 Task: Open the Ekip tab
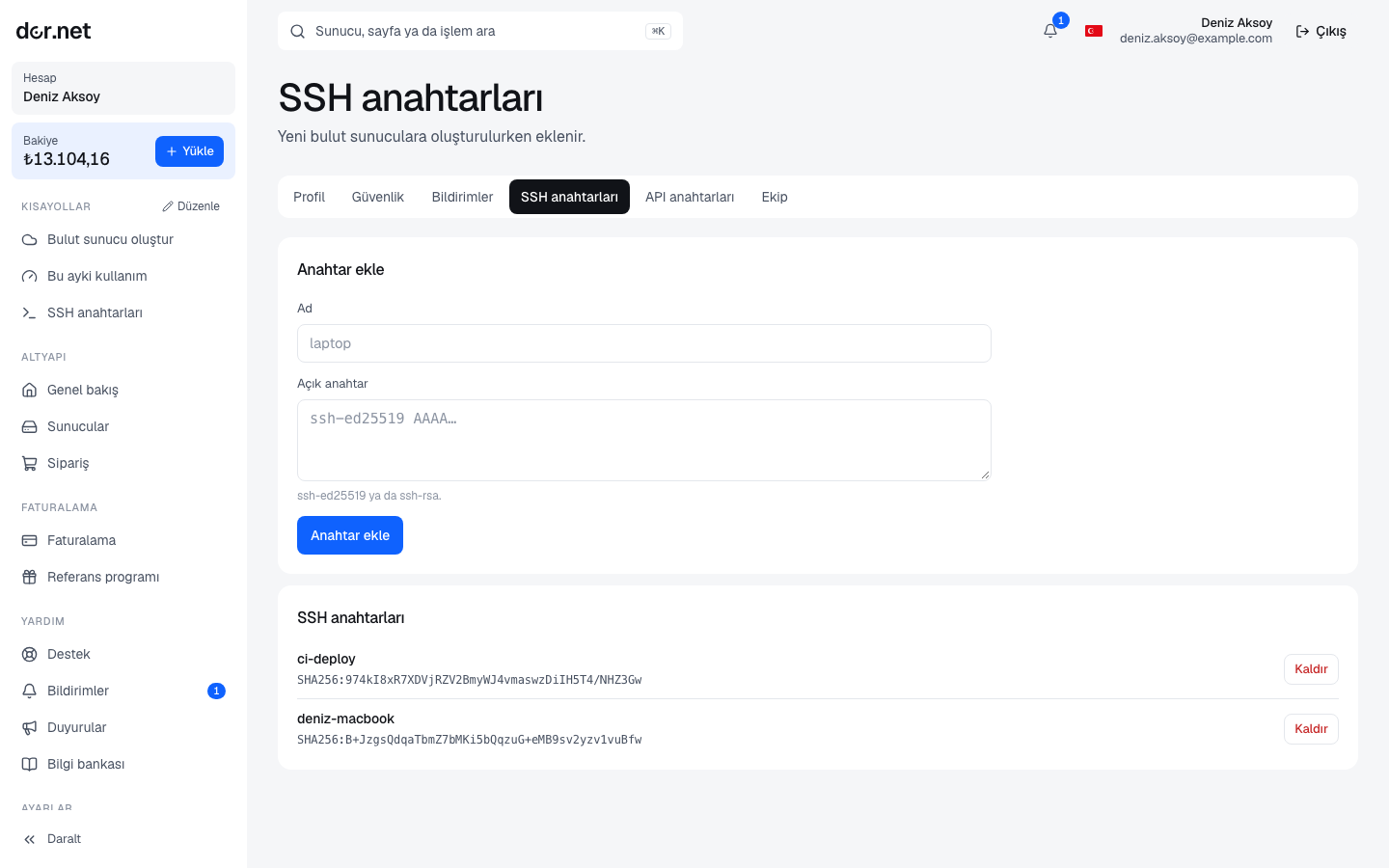(775, 197)
